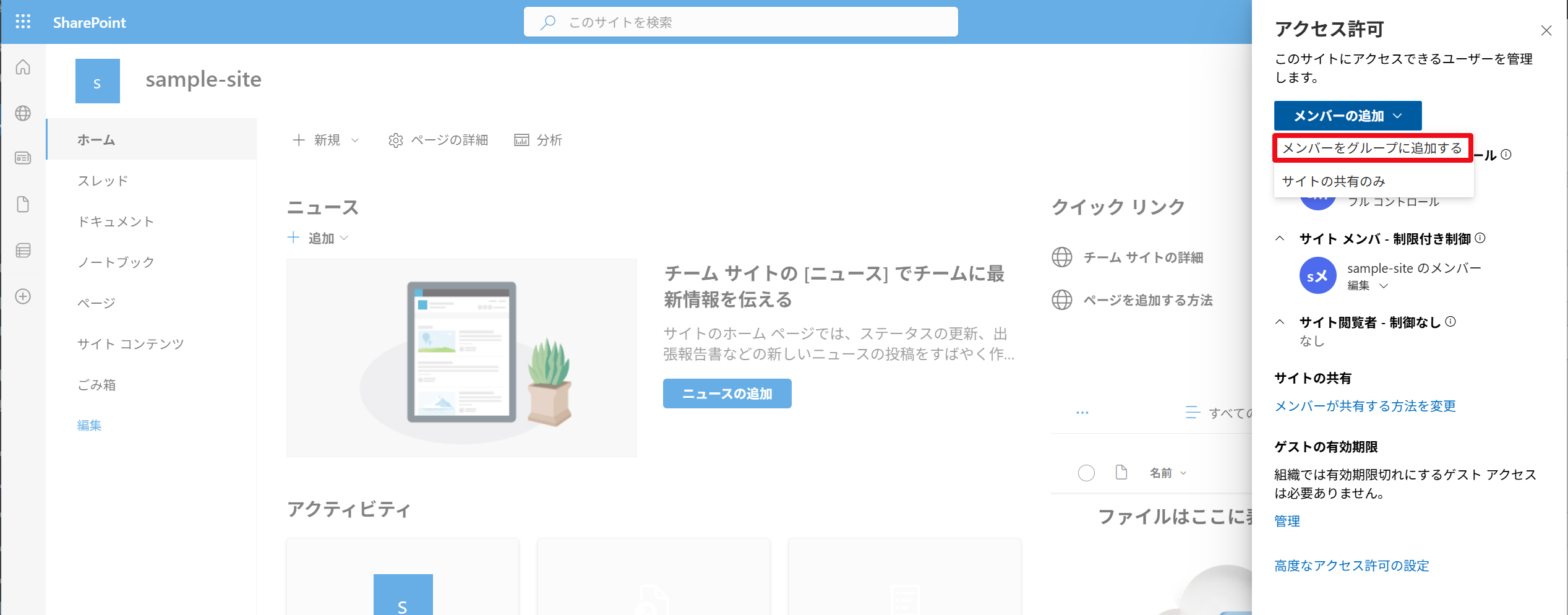The height and width of the screenshot is (615, 1568).
Task: Click the news headline チーム サイトの [ニュース]
Action: coord(834,286)
